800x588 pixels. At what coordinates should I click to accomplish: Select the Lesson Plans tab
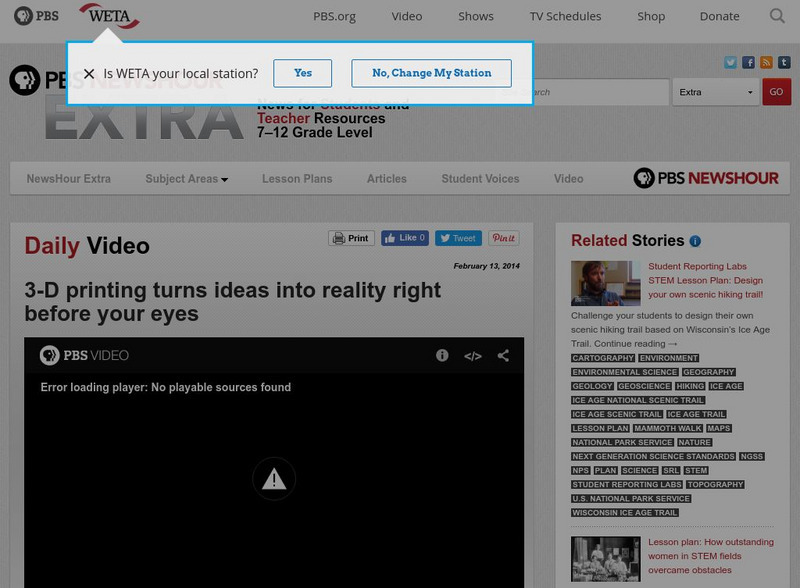pos(297,179)
